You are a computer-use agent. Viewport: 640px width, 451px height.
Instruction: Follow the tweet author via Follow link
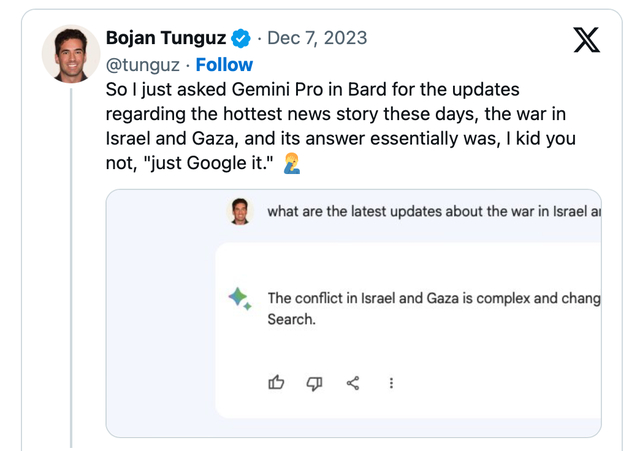point(224,65)
